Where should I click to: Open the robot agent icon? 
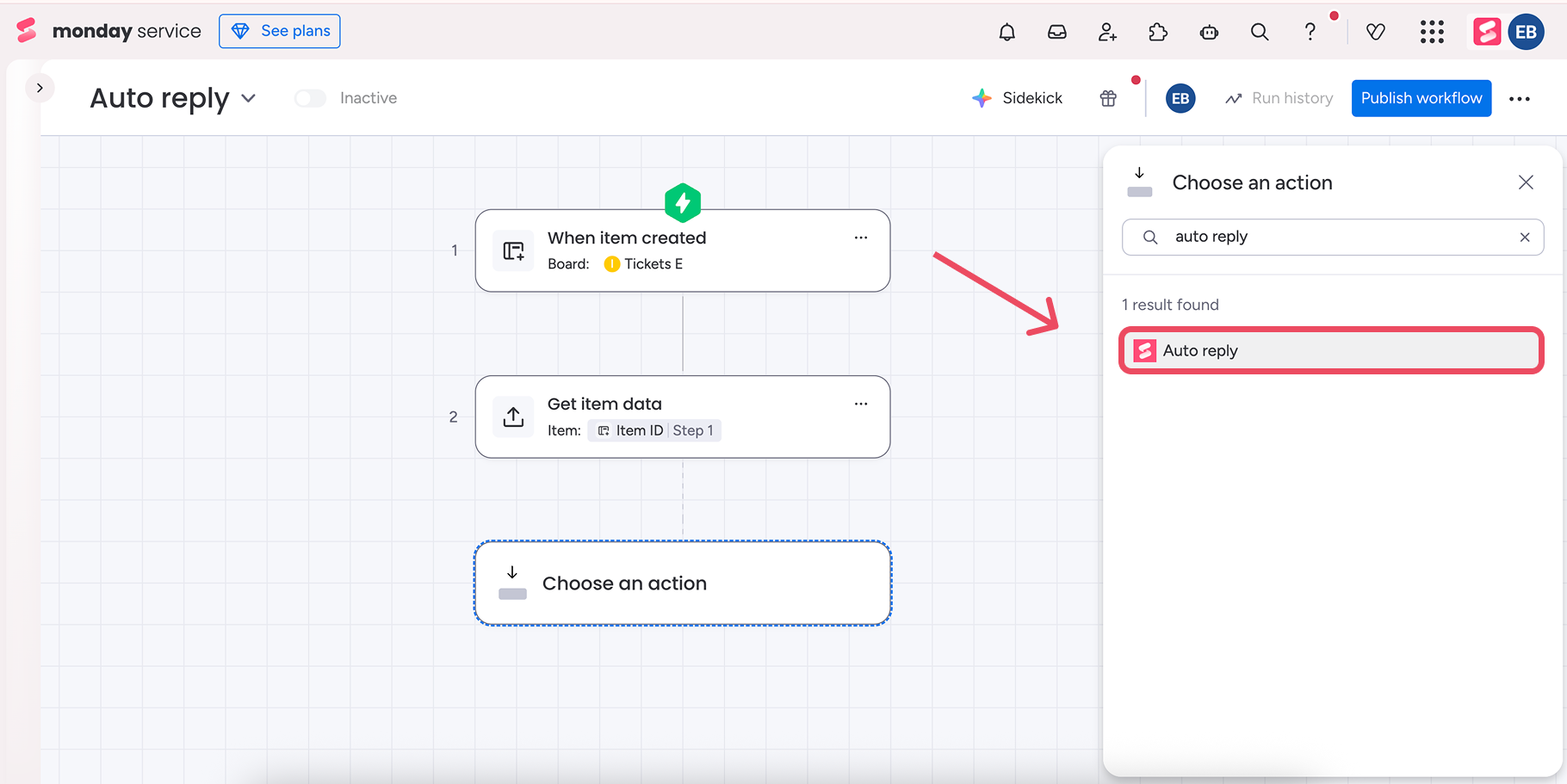pyautogui.click(x=1209, y=32)
